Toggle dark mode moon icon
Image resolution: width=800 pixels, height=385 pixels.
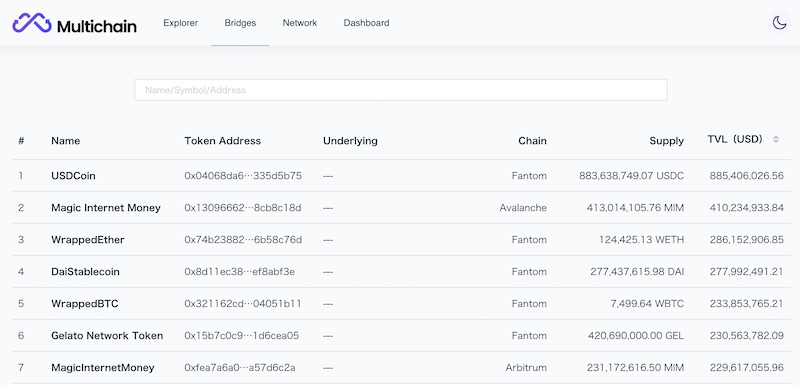779,23
